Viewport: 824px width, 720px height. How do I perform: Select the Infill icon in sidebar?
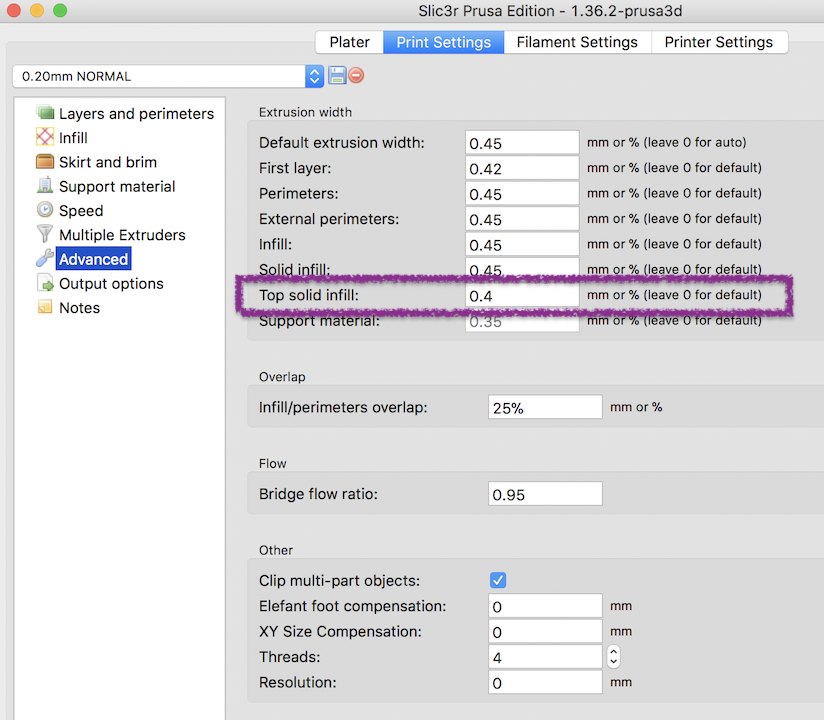pos(45,137)
